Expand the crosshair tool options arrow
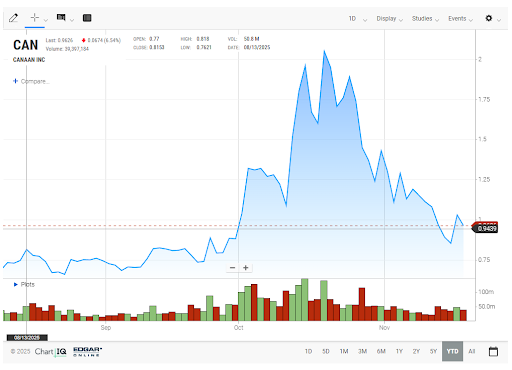This screenshot has height=370, width=512. click(46, 20)
